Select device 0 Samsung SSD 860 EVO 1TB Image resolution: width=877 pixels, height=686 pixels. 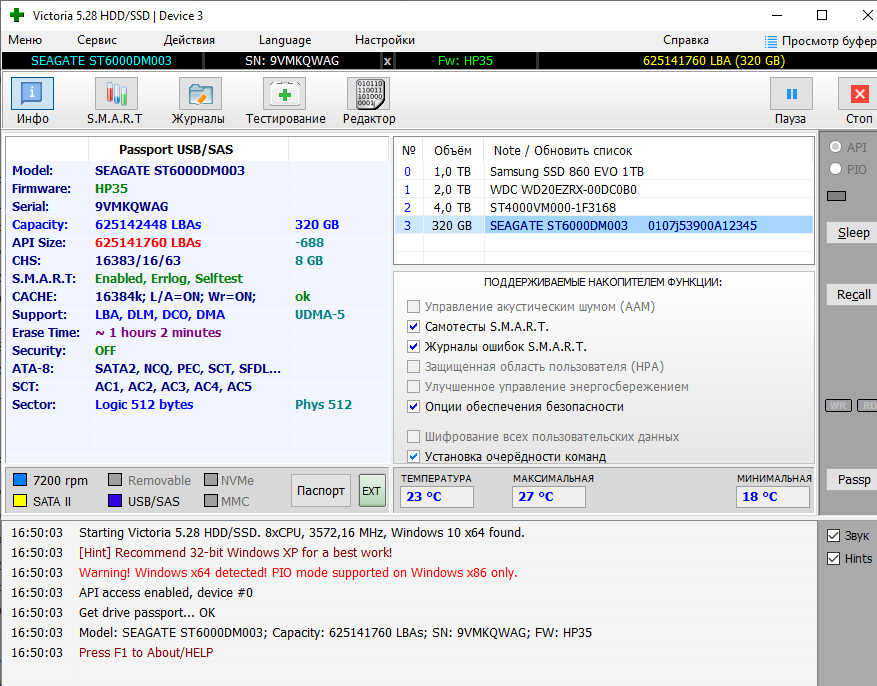click(x=604, y=172)
